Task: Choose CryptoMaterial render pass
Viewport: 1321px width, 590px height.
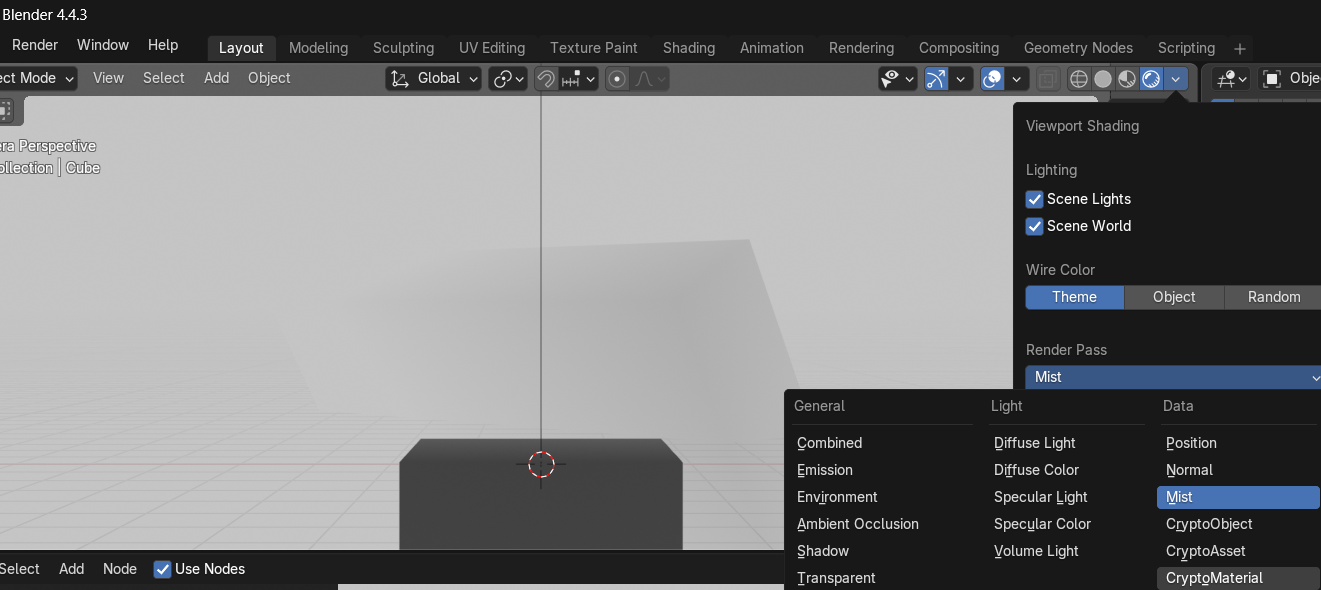Action: (x=1239, y=578)
